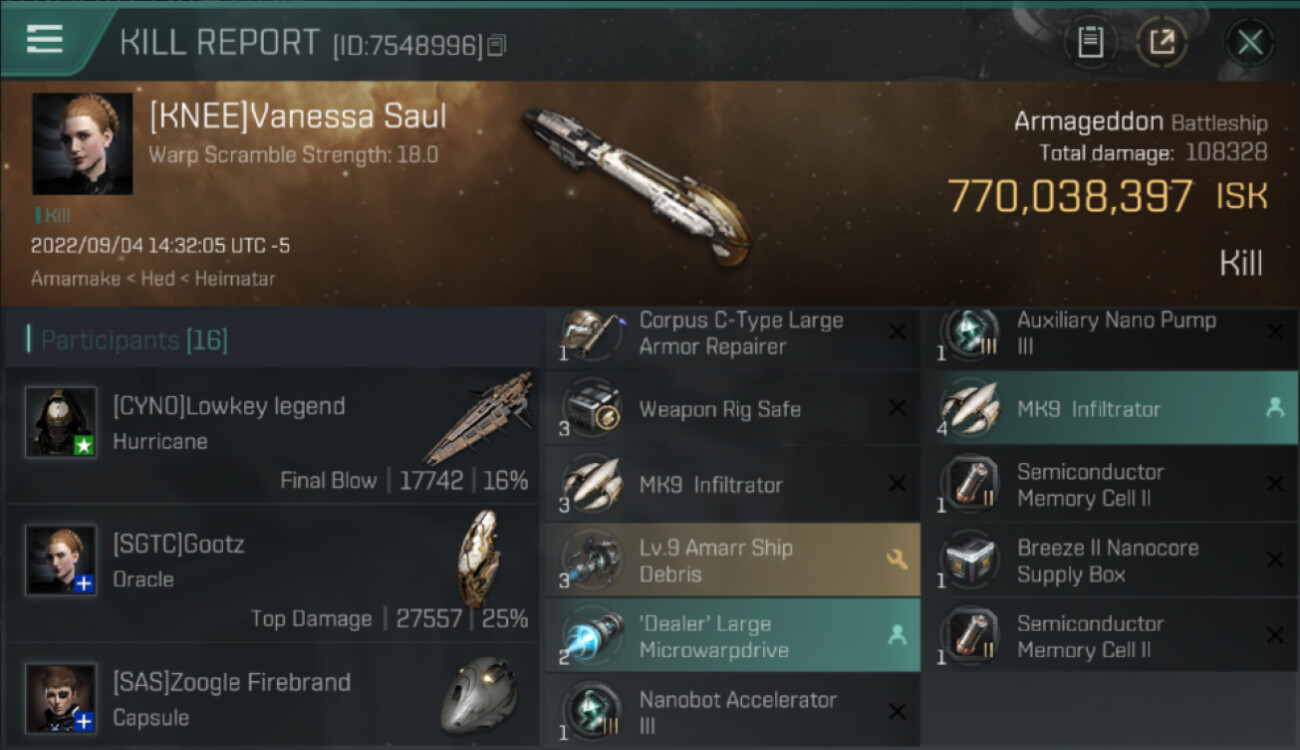Viewport: 1300px width, 750px height.
Task: Select the Auxiliary Nano Pump III item
Action: click(x=1110, y=334)
